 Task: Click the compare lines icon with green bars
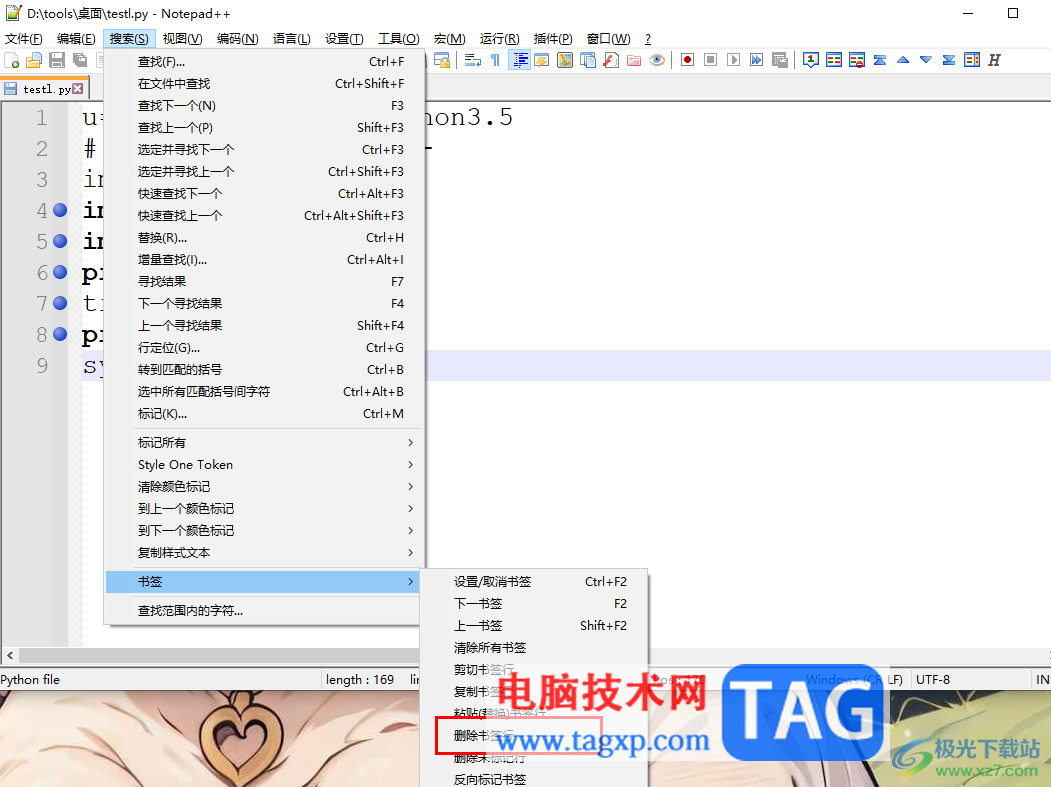pos(834,60)
